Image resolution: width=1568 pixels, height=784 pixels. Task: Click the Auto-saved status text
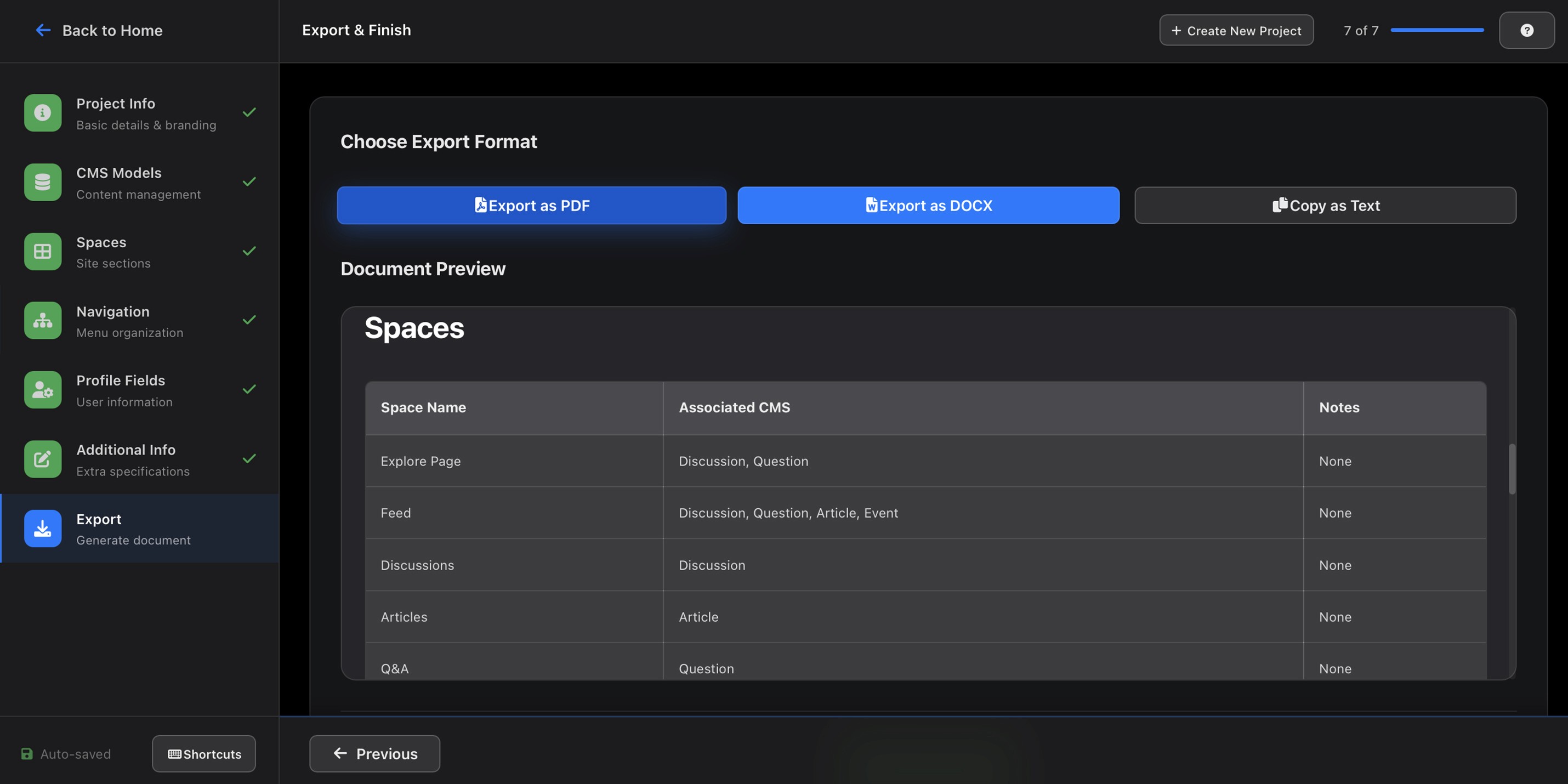click(x=76, y=753)
